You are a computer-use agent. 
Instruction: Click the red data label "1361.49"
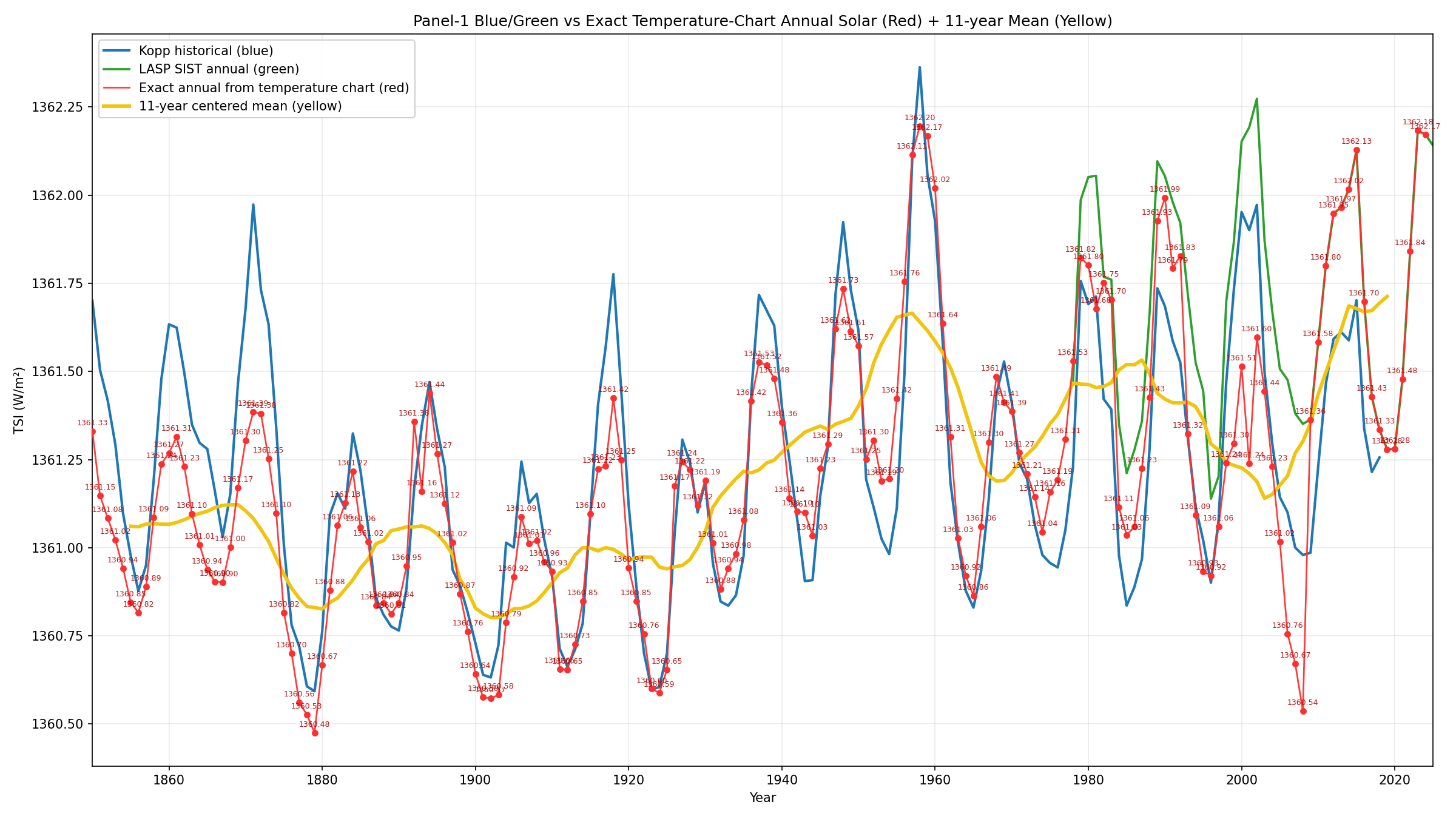pyautogui.click(x=996, y=368)
